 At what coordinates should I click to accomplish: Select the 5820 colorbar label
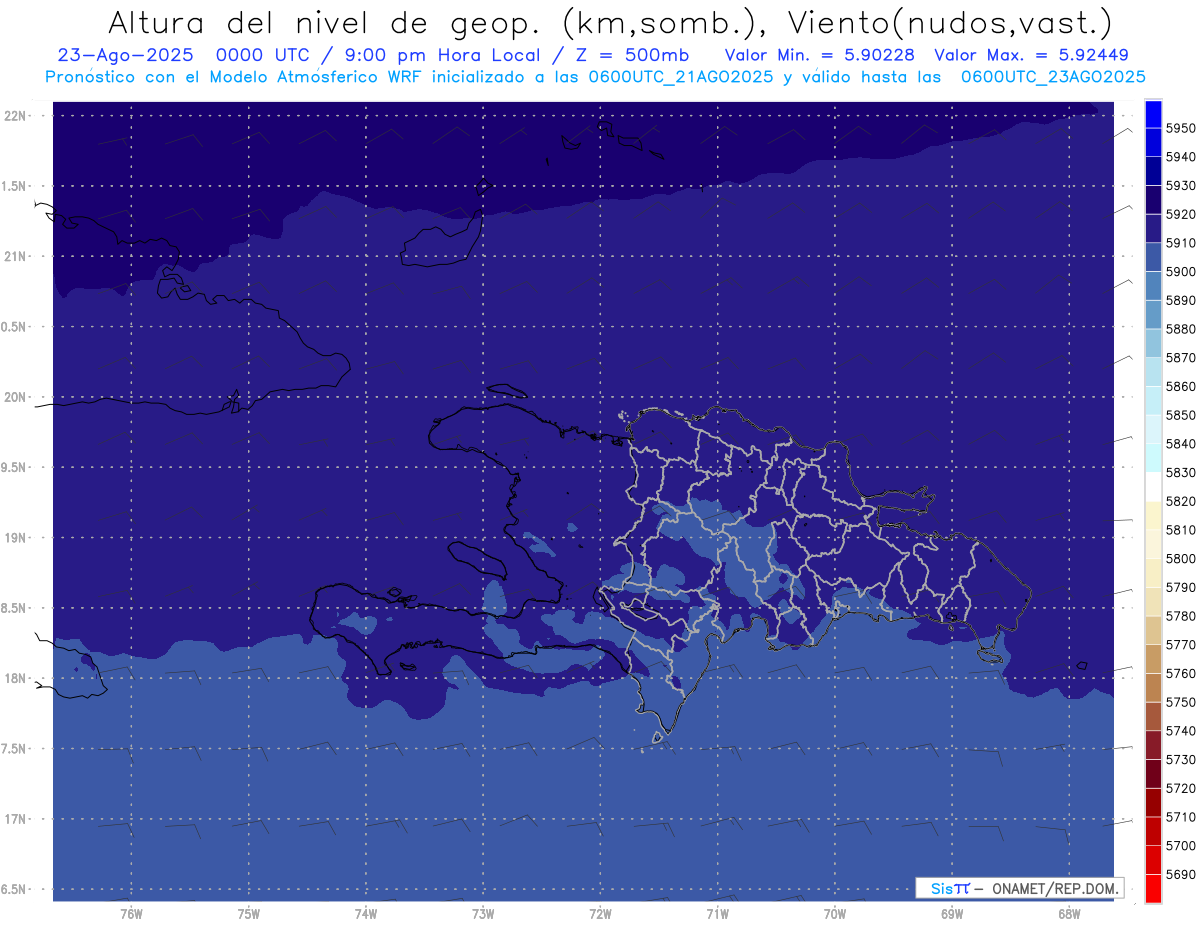(1180, 501)
